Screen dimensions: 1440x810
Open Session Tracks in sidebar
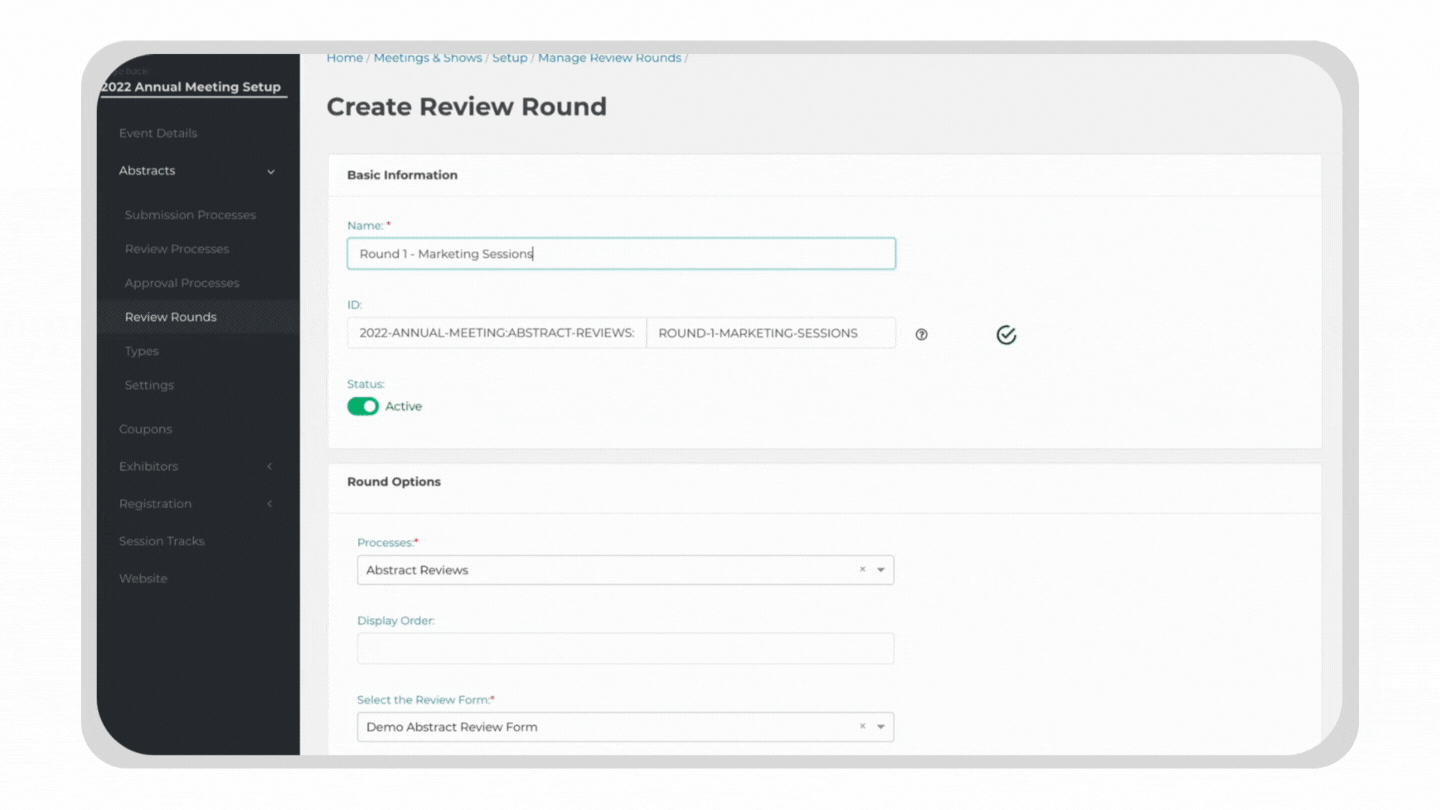pos(161,541)
